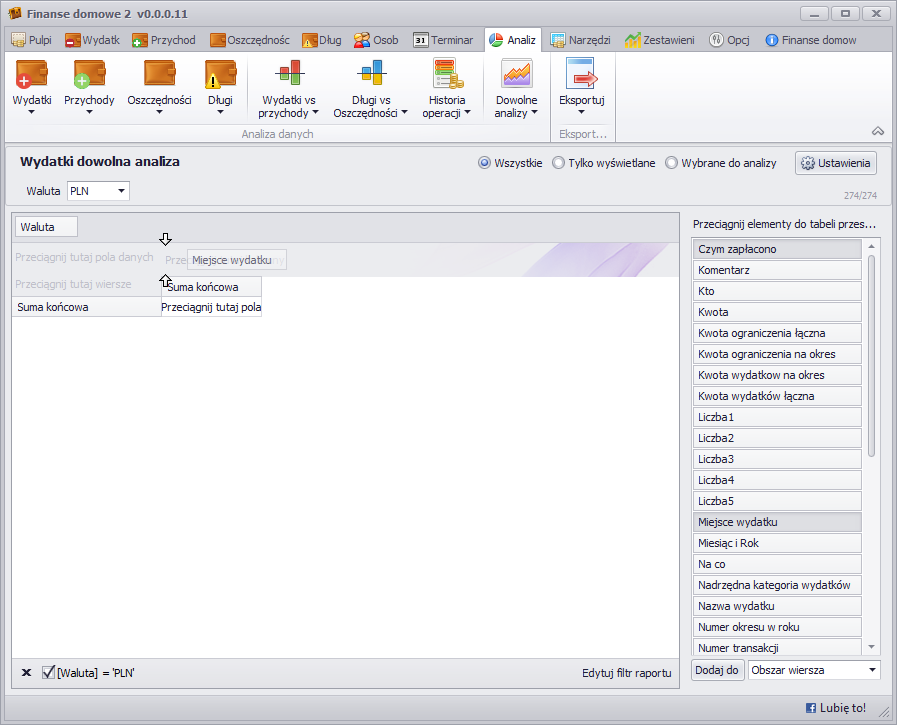Open the Waluta PLN dropdown
The width and height of the screenshot is (897, 725).
pos(121,191)
